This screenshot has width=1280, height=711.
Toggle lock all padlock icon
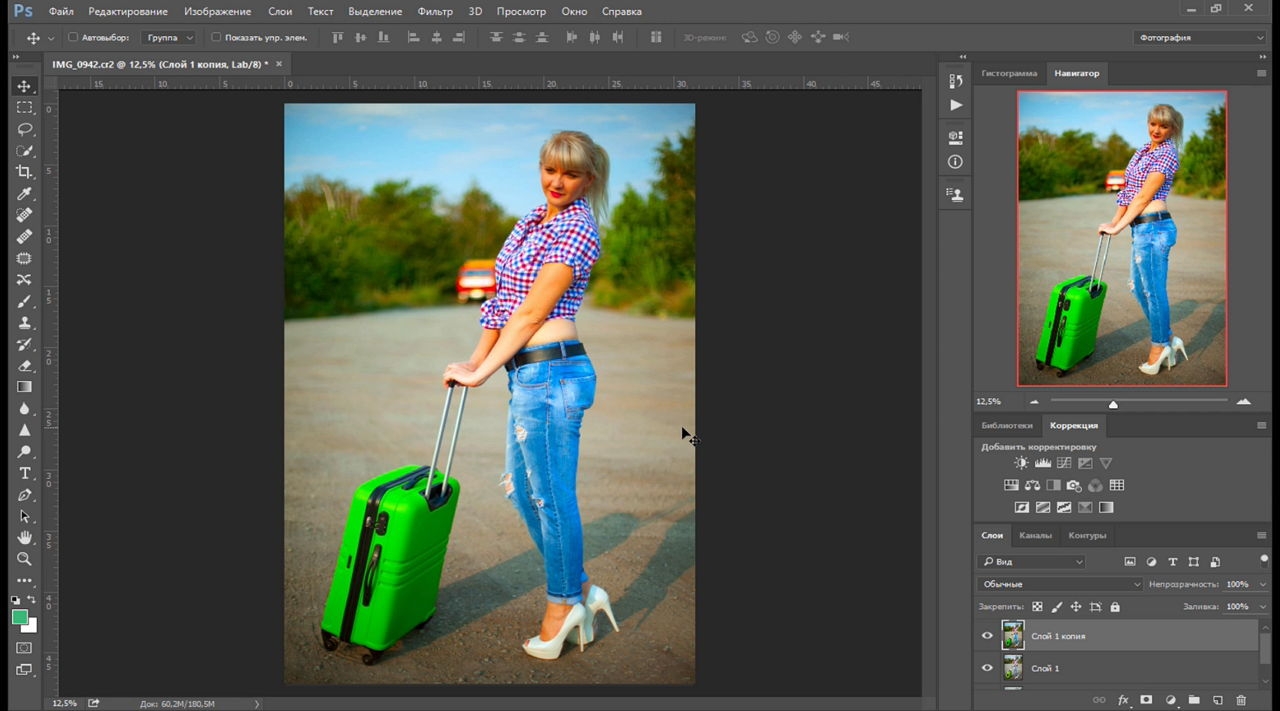[x=1115, y=607]
